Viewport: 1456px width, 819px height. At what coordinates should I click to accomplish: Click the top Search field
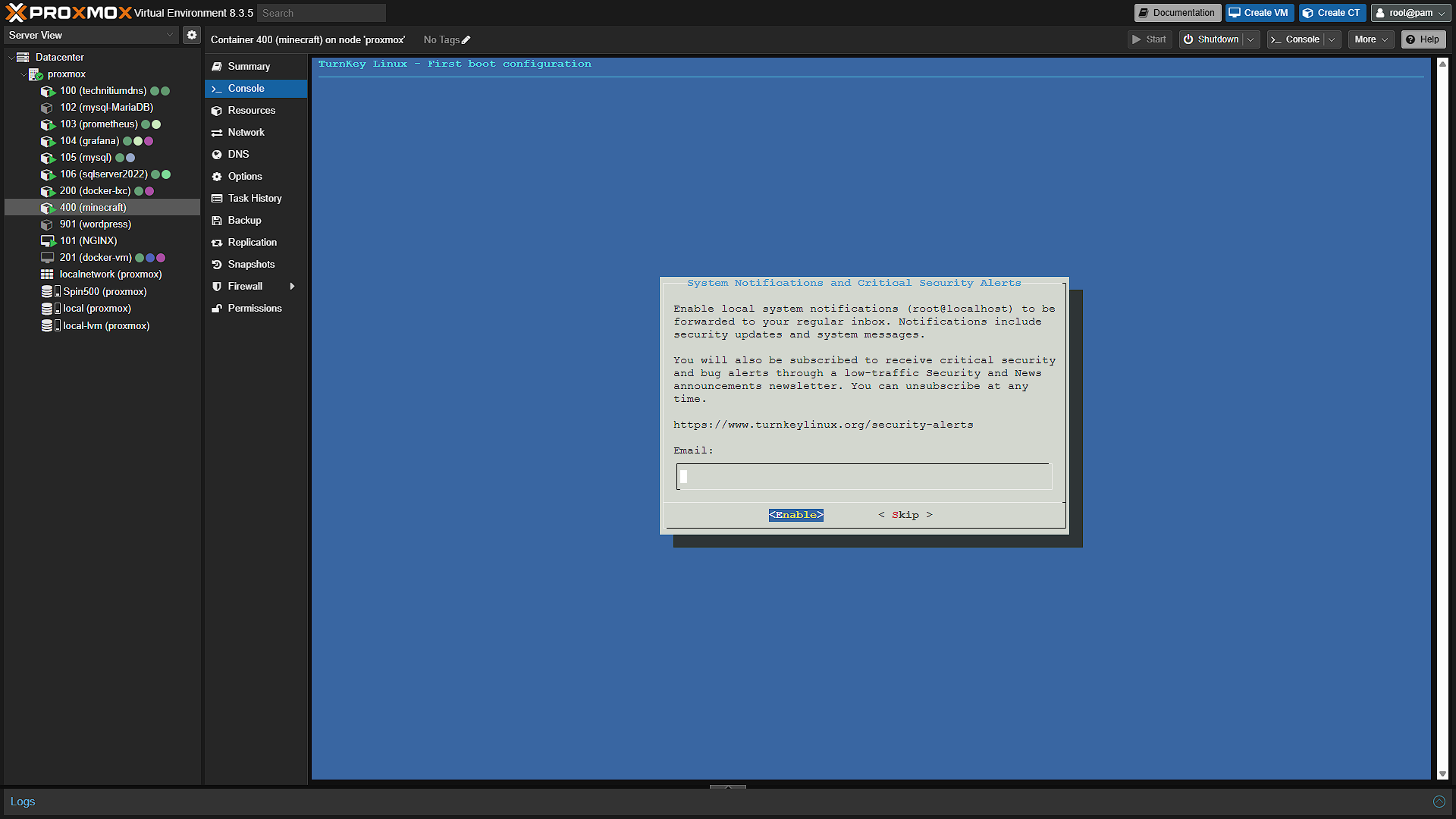coord(322,13)
